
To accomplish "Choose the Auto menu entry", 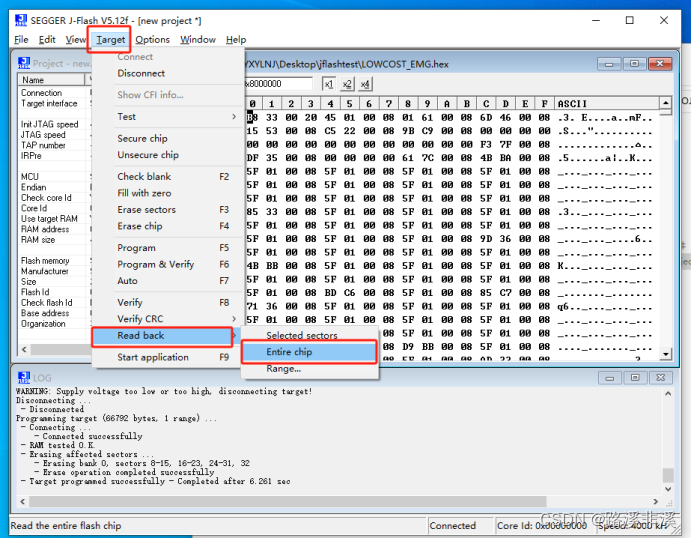I will point(168,281).
